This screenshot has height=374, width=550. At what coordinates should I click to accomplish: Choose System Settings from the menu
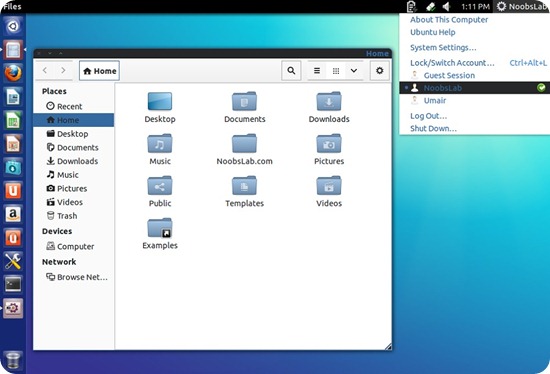tap(443, 47)
